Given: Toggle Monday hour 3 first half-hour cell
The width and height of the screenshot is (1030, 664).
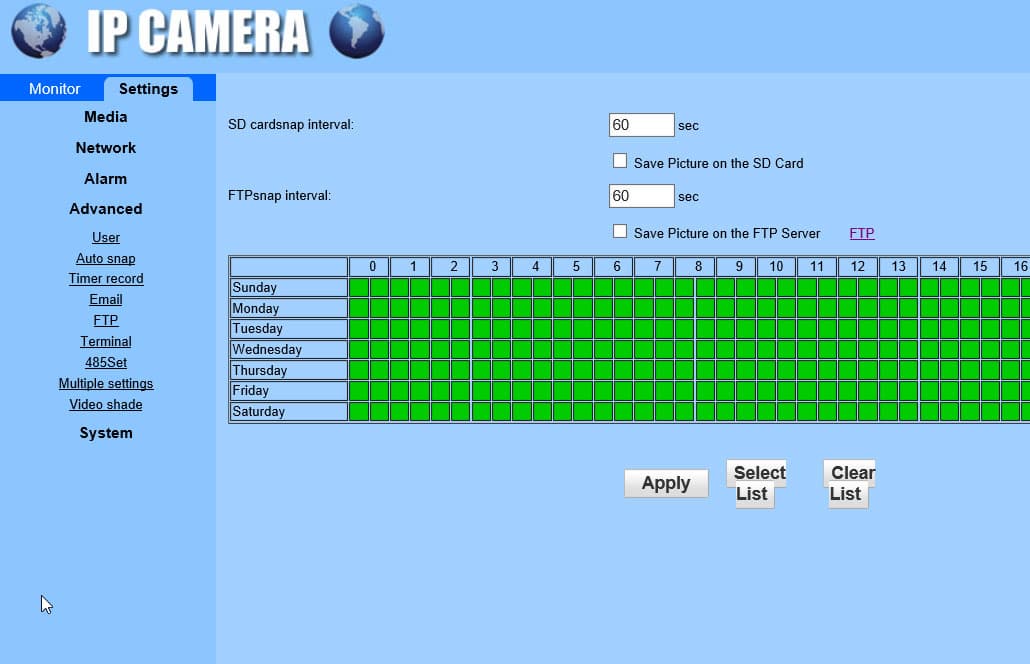Looking at the screenshot, I should [481, 308].
